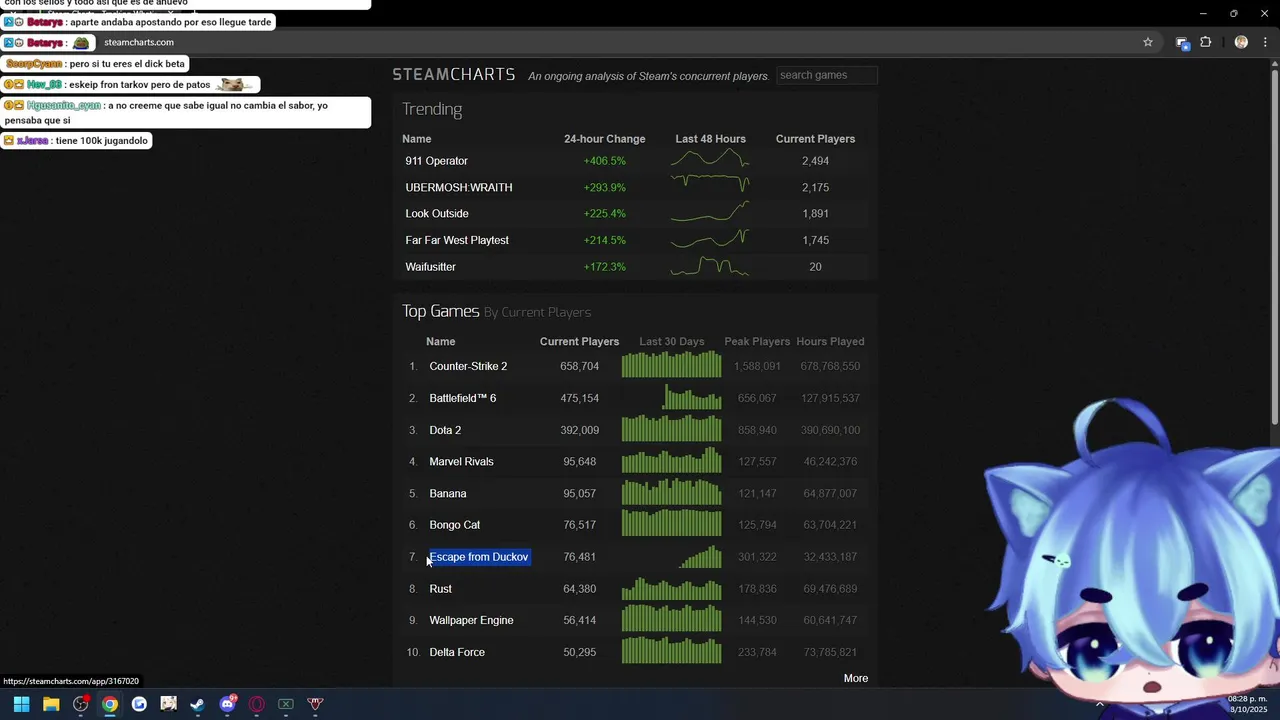Open 911 Operator trending game
The width and height of the screenshot is (1280, 720).
(x=436, y=161)
